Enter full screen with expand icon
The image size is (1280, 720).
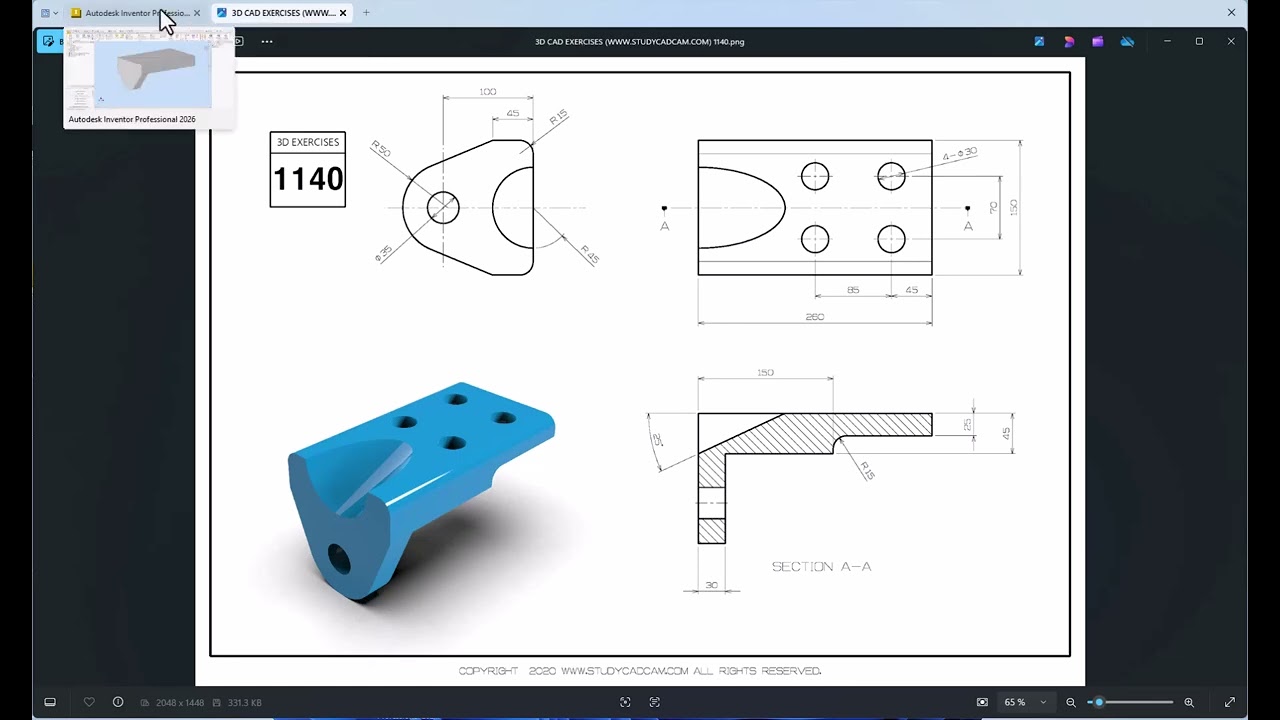coord(1230,702)
